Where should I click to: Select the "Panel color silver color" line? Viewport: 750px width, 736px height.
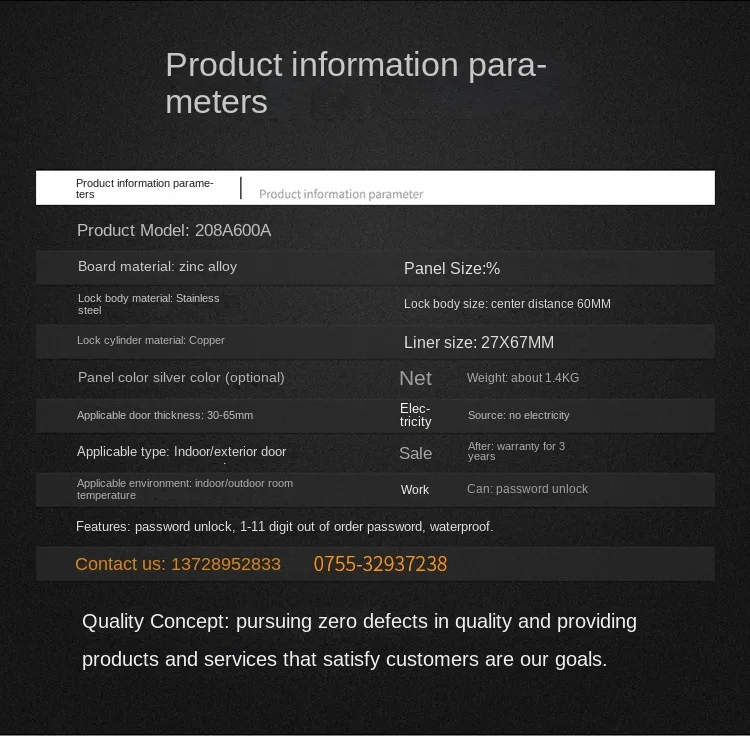(x=181, y=378)
